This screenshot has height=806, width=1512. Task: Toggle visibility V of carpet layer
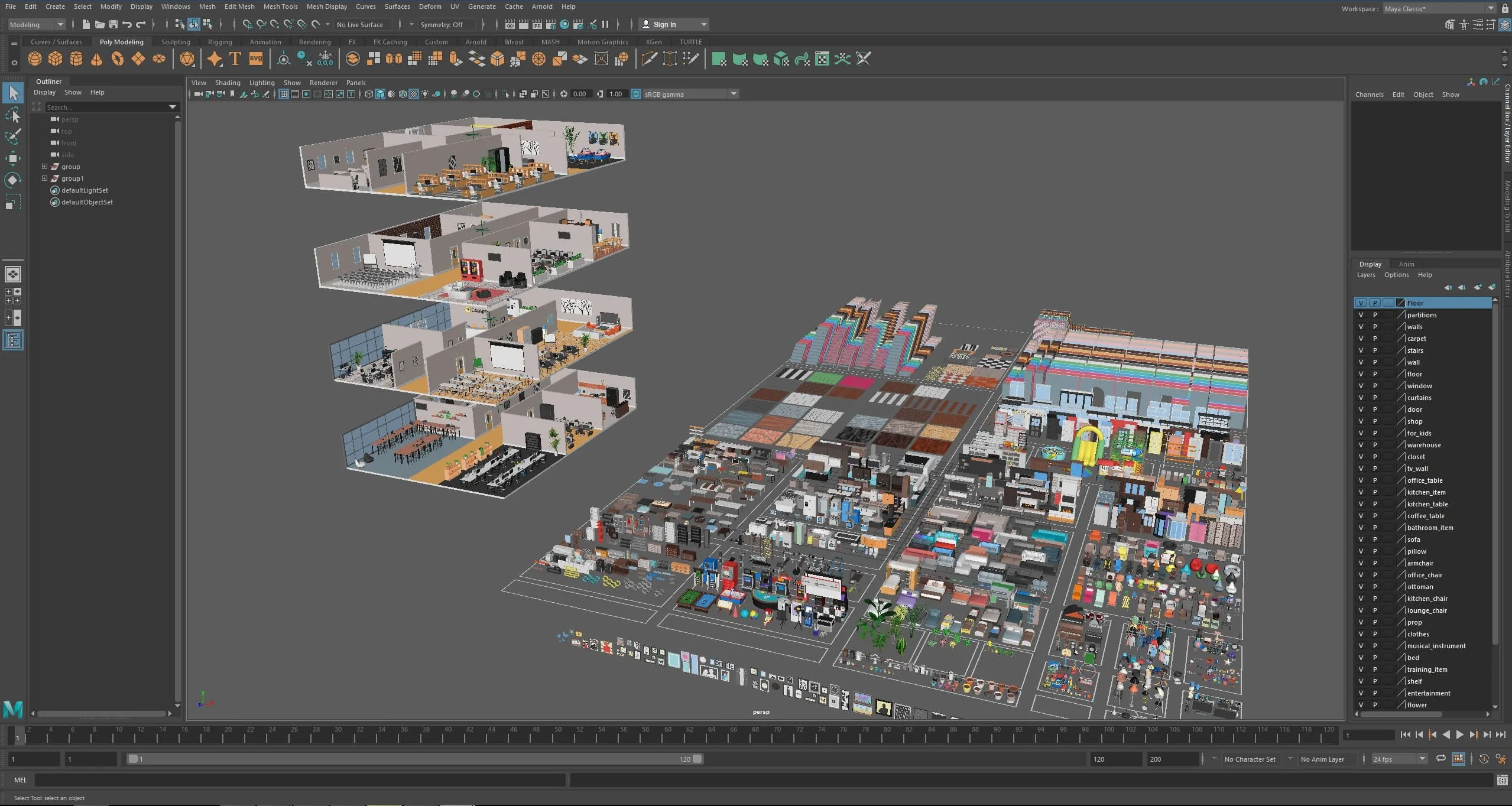pos(1361,339)
